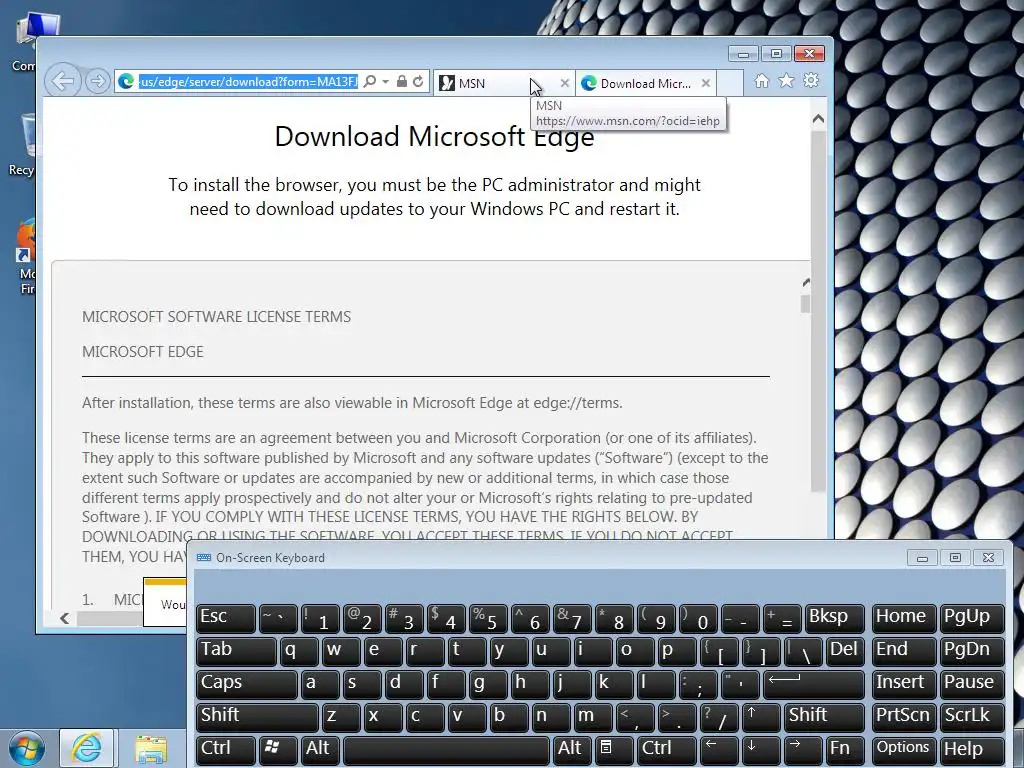Open the Windows Start button

coord(27,748)
